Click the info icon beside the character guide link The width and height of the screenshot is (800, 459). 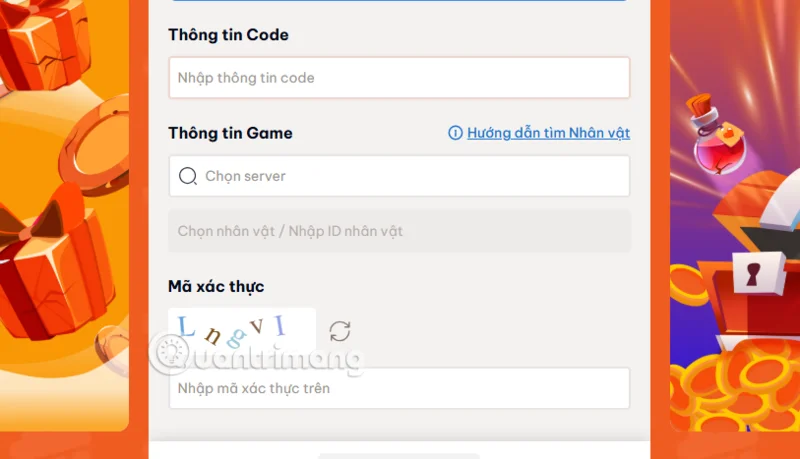coord(455,133)
